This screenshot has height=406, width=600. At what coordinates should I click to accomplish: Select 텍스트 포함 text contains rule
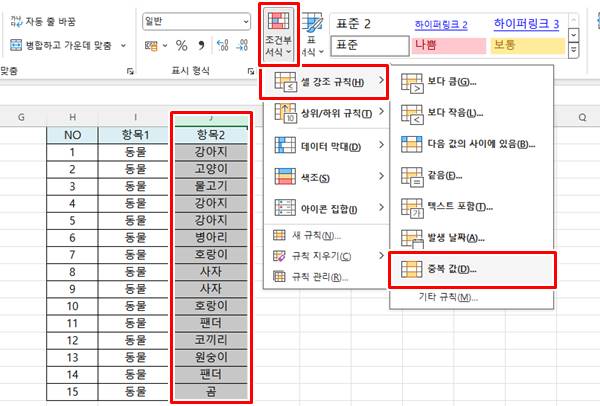point(471,207)
